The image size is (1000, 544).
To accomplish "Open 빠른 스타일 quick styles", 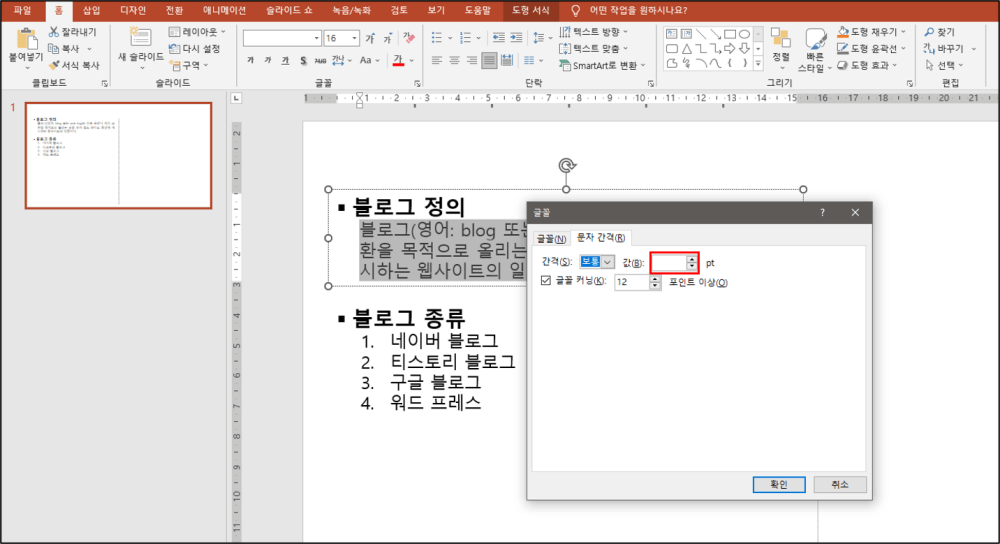I will point(814,50).
